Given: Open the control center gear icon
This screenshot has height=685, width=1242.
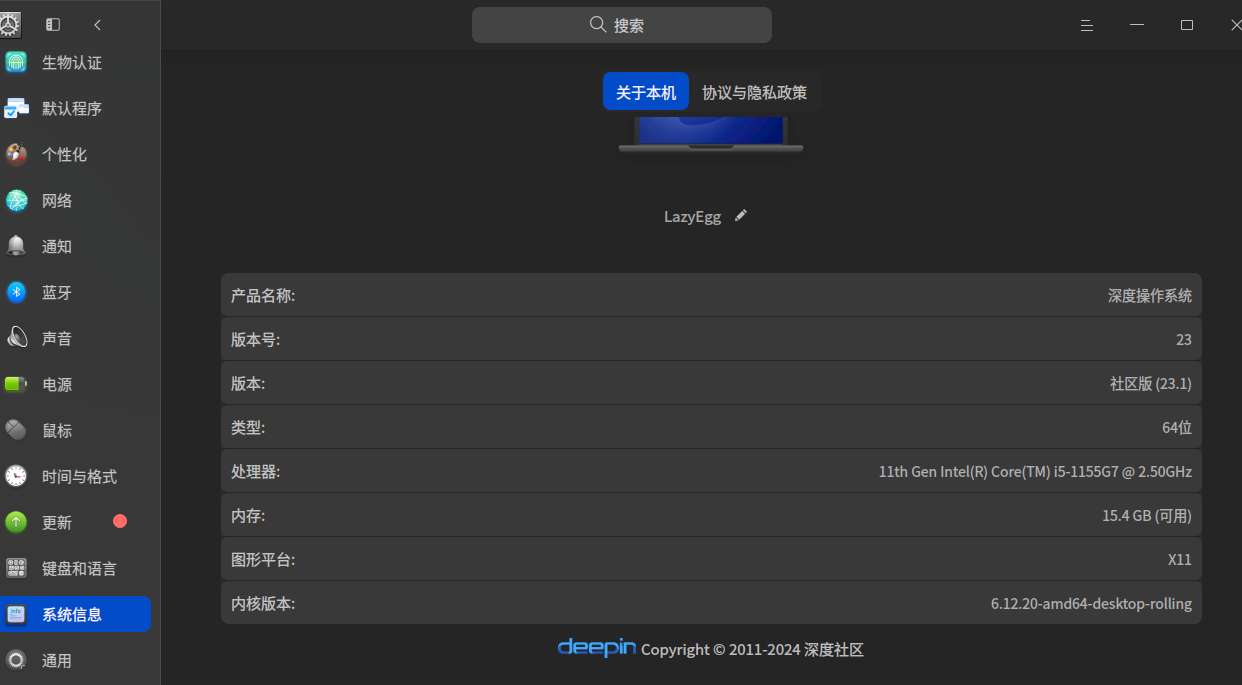Looking at the screenshot, I should coord(9,25).
